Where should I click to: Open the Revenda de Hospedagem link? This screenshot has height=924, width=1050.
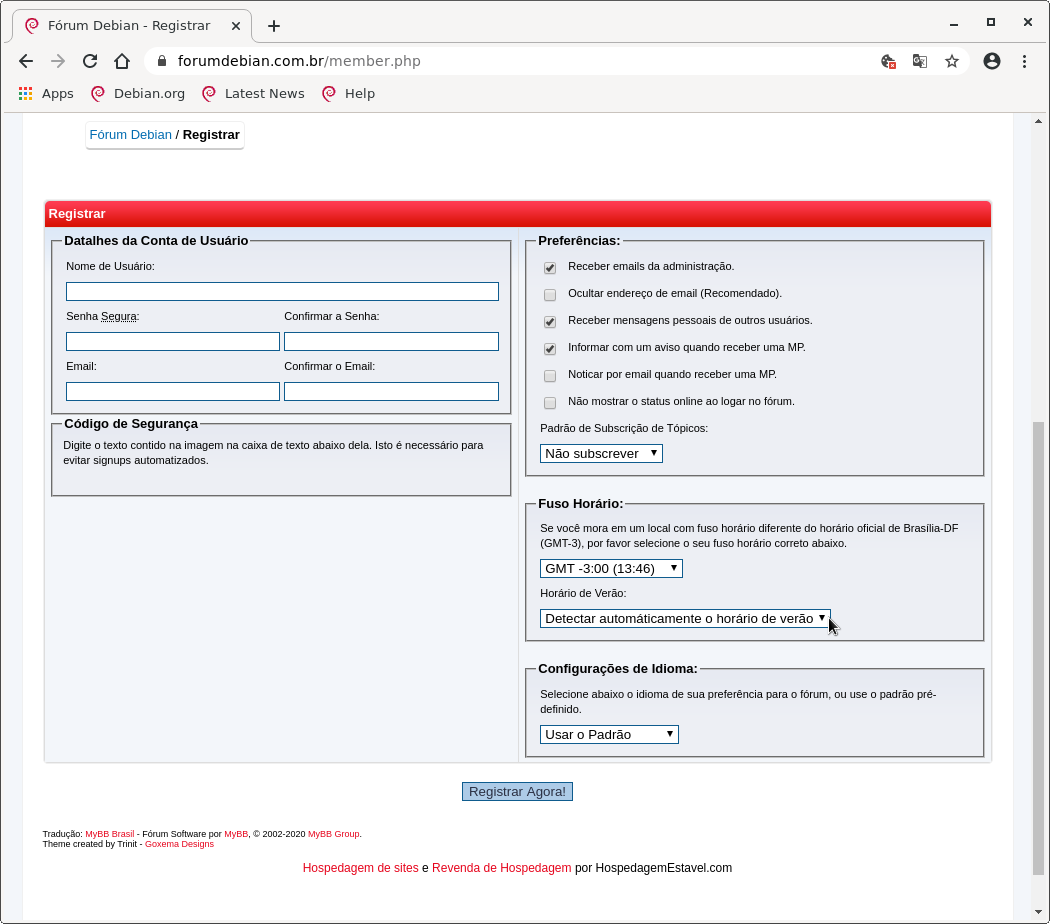(502, 868)
